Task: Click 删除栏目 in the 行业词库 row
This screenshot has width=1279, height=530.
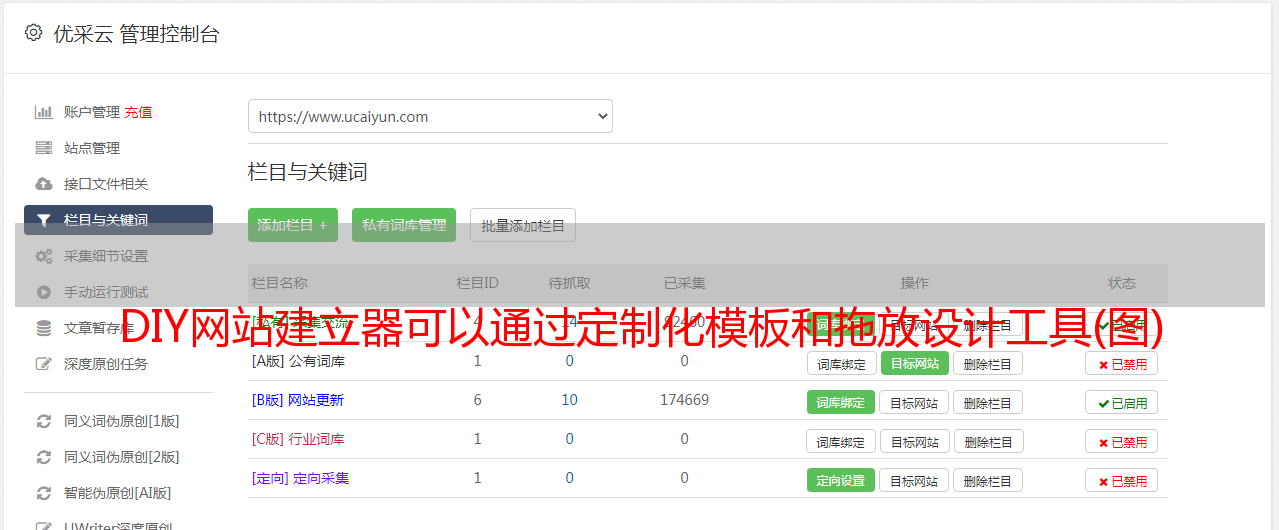Action: (988, 441)
